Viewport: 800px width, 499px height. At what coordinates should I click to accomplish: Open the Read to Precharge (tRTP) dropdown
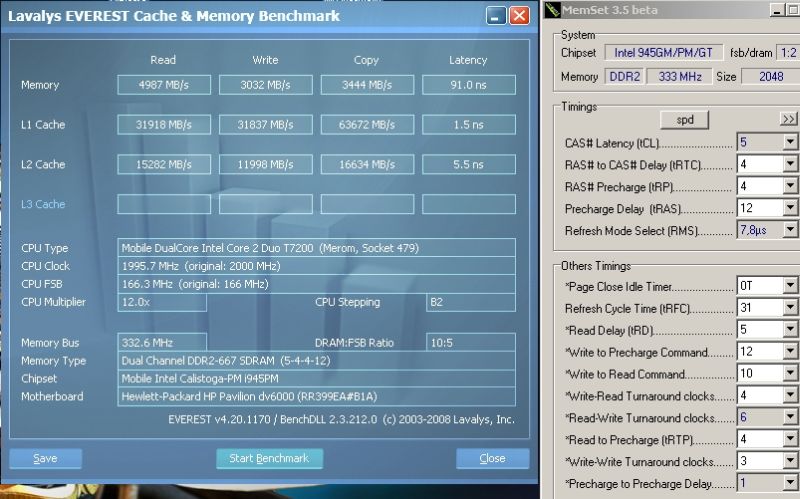coord(790,439)
